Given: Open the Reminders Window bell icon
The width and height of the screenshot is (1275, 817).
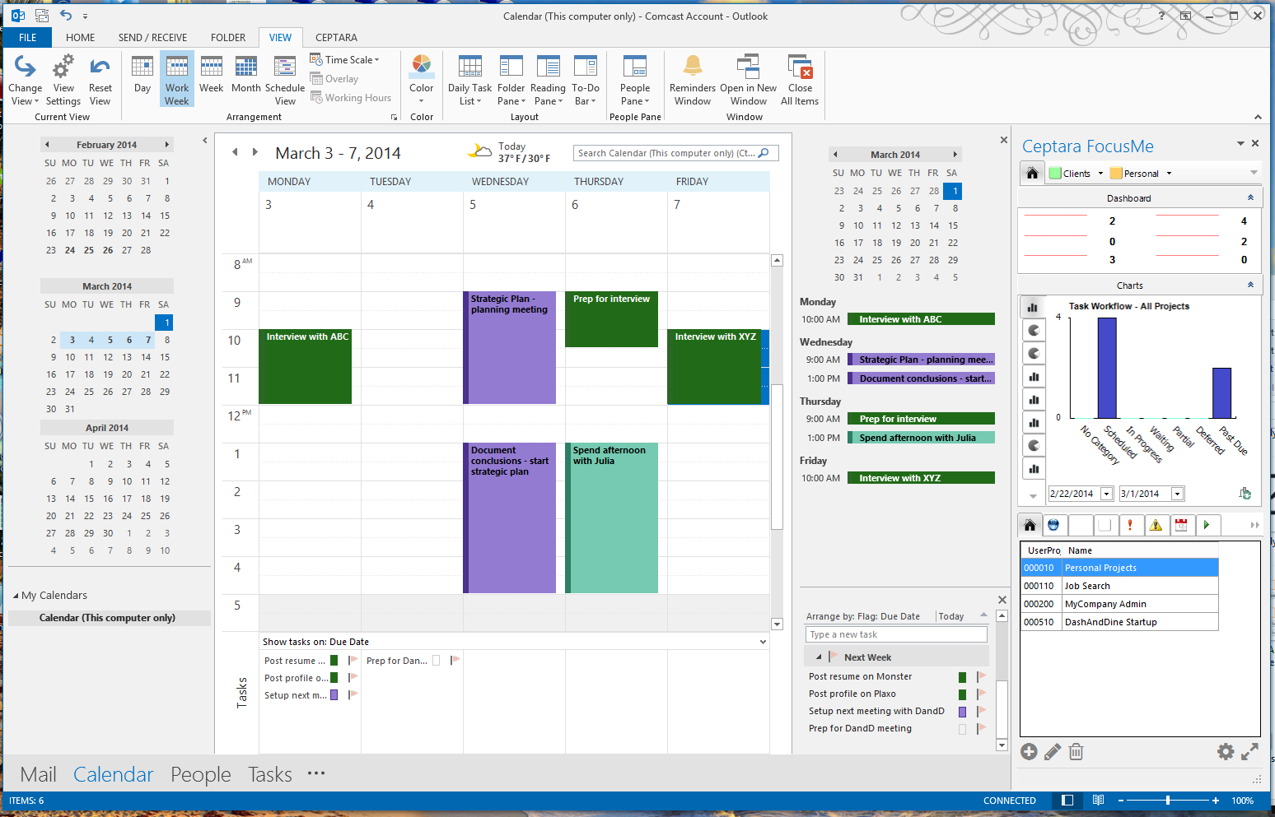Looking at the screenshot, I should pos(692,66).
